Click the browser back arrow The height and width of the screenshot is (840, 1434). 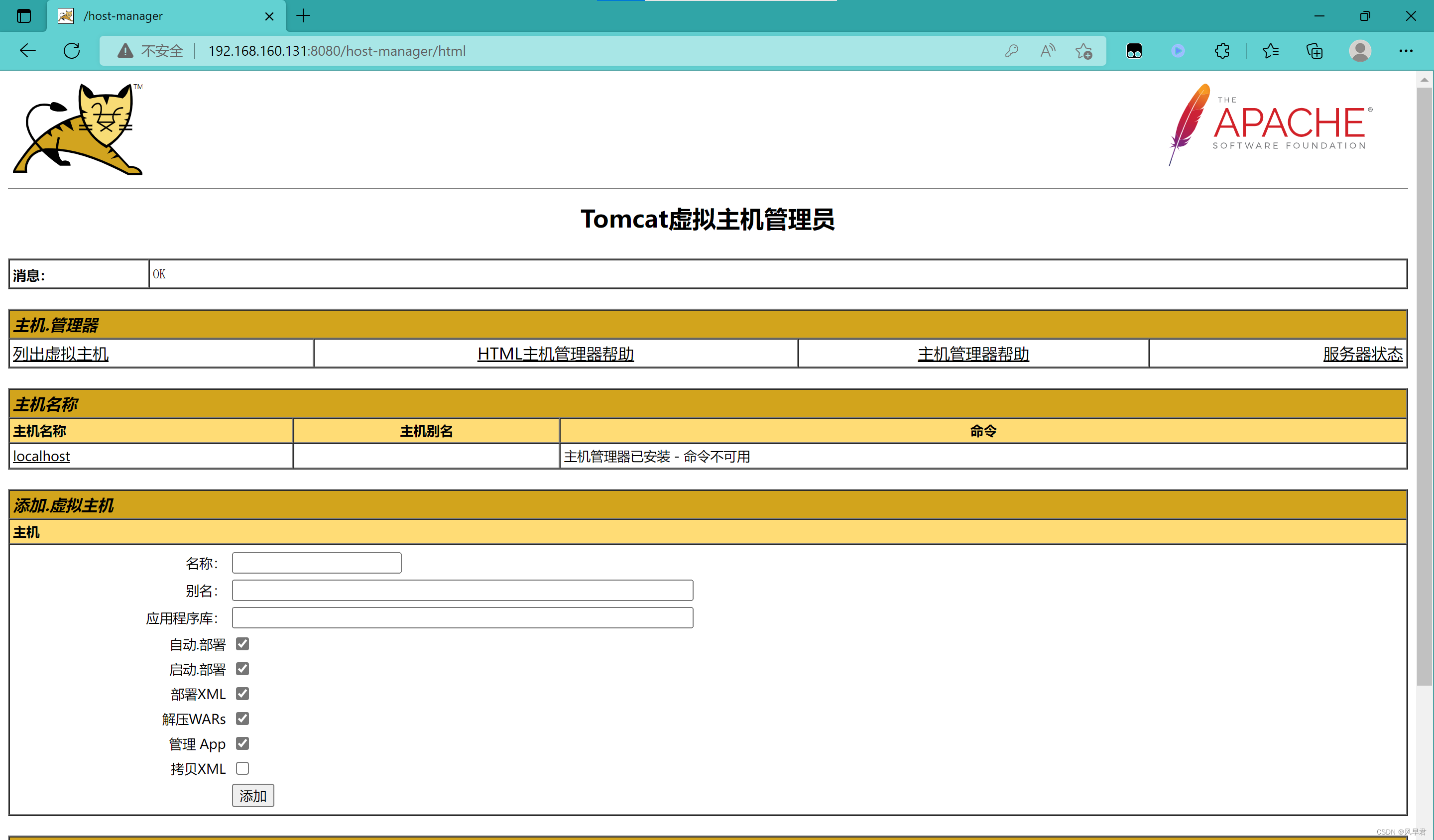pyautogui.click(x=27, y=51)
